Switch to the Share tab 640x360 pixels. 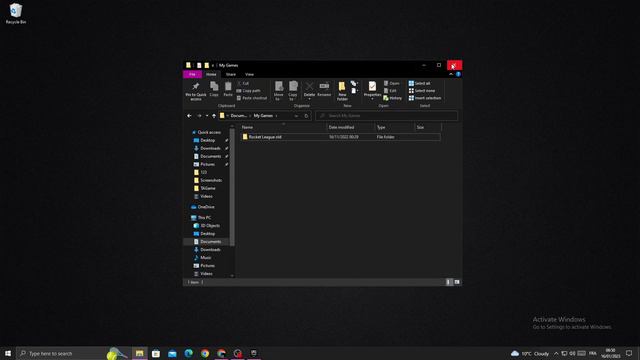231,74
